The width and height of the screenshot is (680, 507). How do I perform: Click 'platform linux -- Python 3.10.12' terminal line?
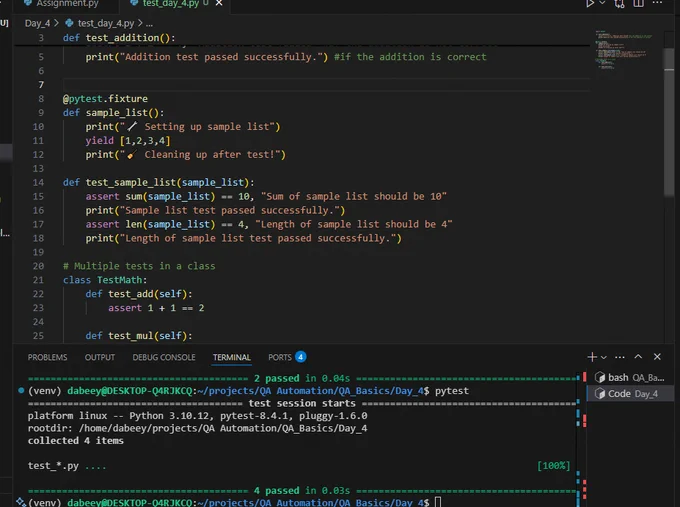(197, 416)
